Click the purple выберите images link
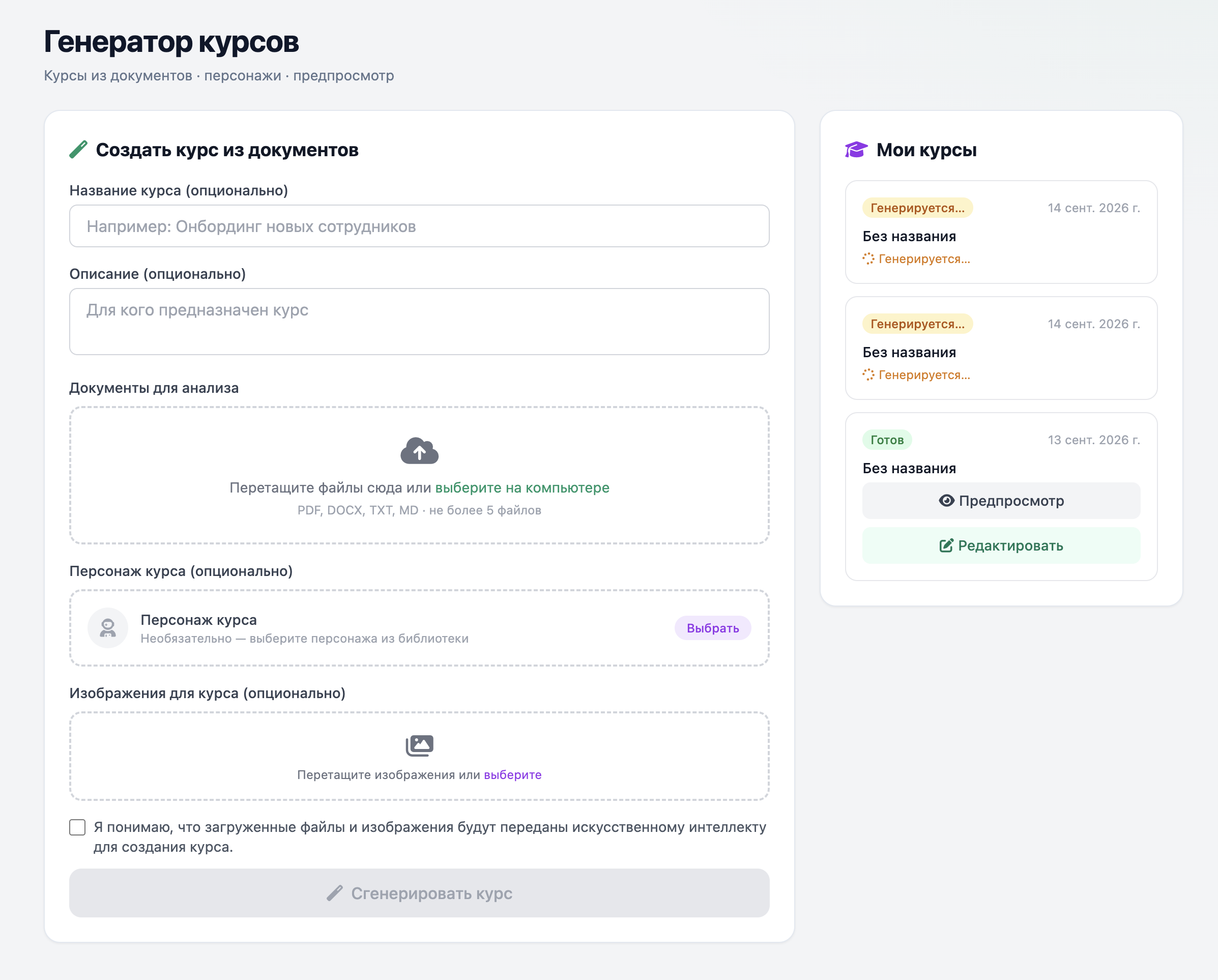 pyautogui.click(x=512, y=774)
